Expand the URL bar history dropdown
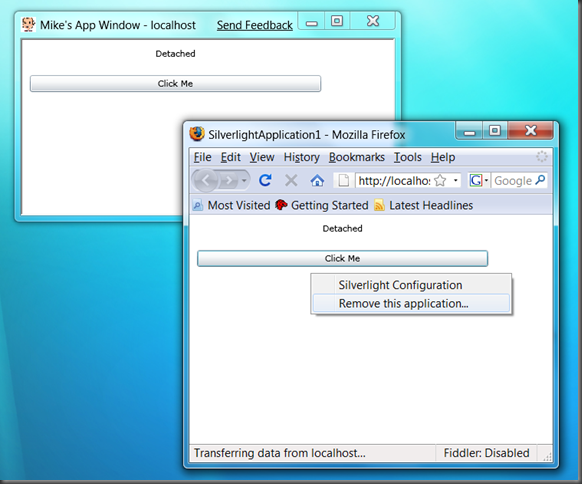 [x=455, y=181]
